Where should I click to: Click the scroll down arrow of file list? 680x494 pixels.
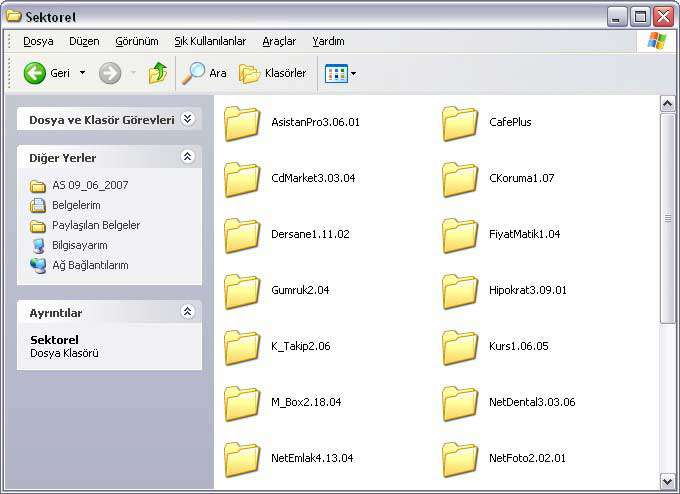[x=667, y=481]
